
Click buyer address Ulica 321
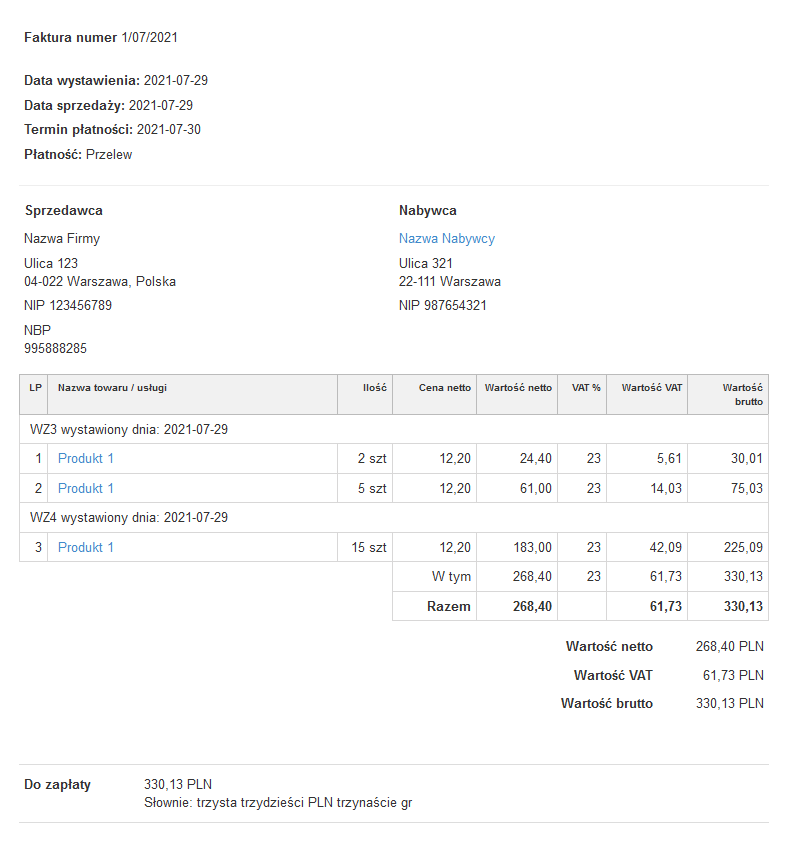(x=425, y=263)
